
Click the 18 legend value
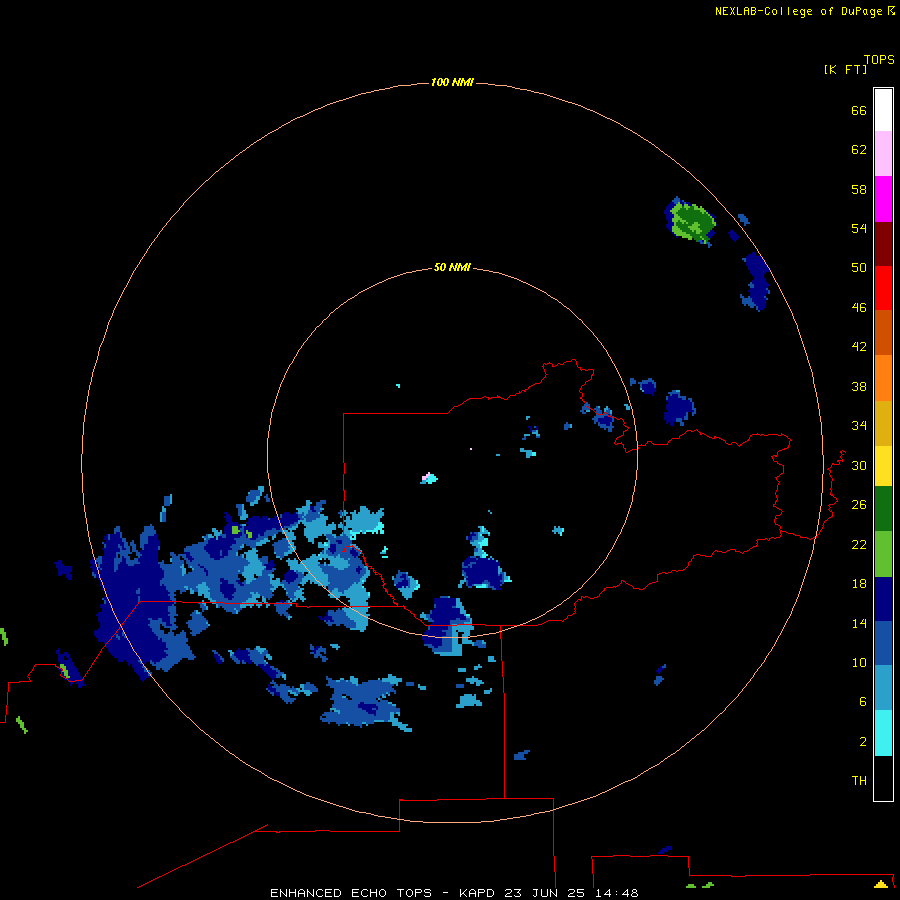pos(859,584)
